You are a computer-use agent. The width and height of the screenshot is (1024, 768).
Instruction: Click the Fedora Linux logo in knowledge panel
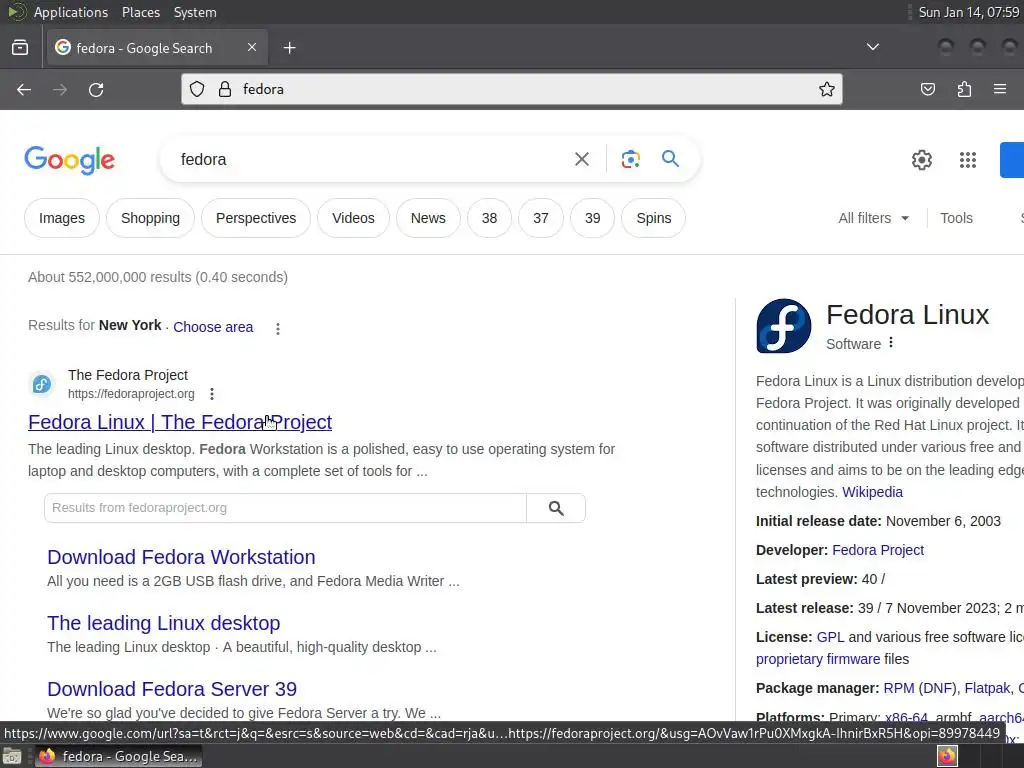pyautogui.click(x=784, y=326)
